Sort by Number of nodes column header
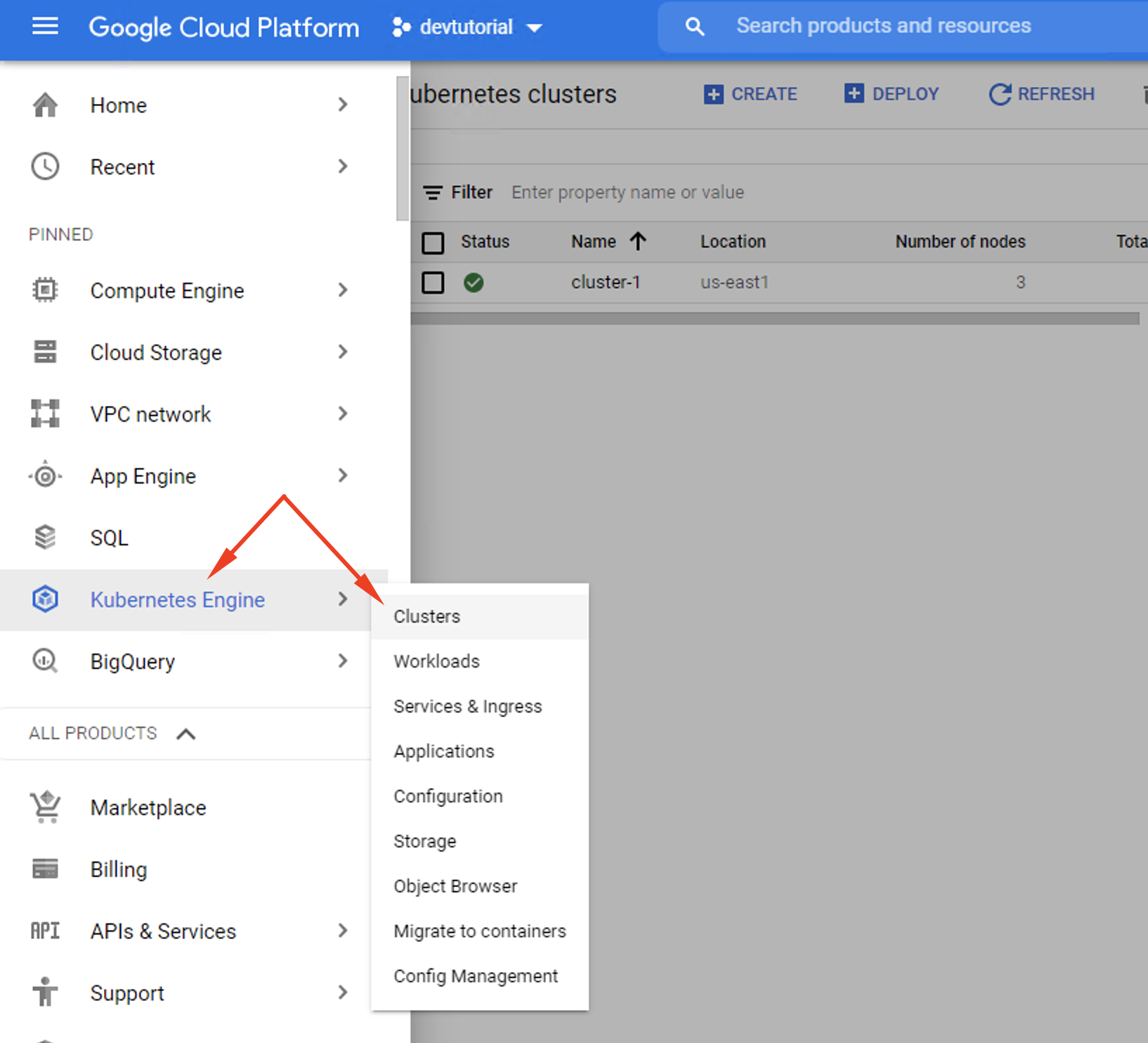The image size is (1148, 1043). [x=960, y=242]
